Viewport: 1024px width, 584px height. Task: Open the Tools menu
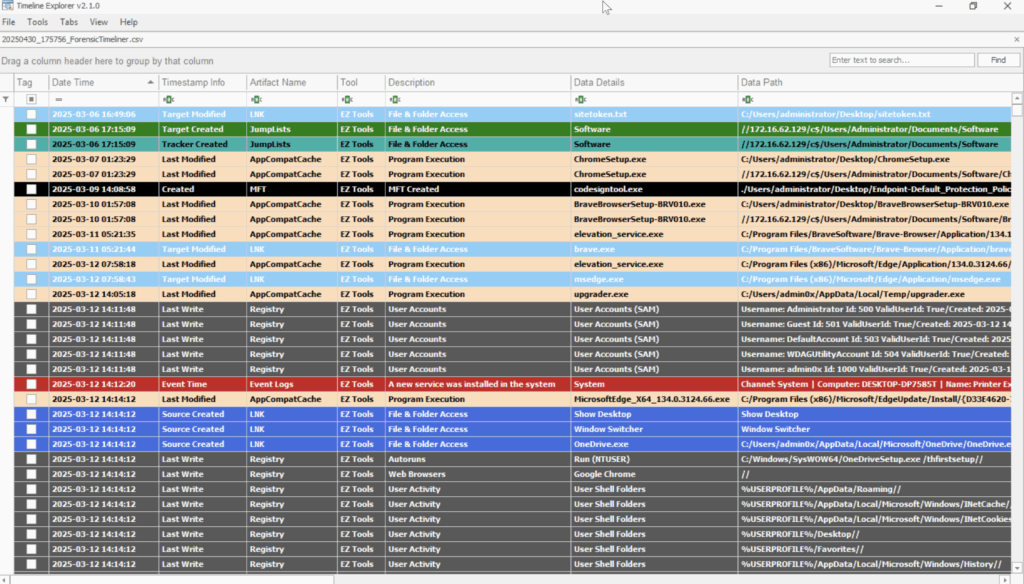37,22
